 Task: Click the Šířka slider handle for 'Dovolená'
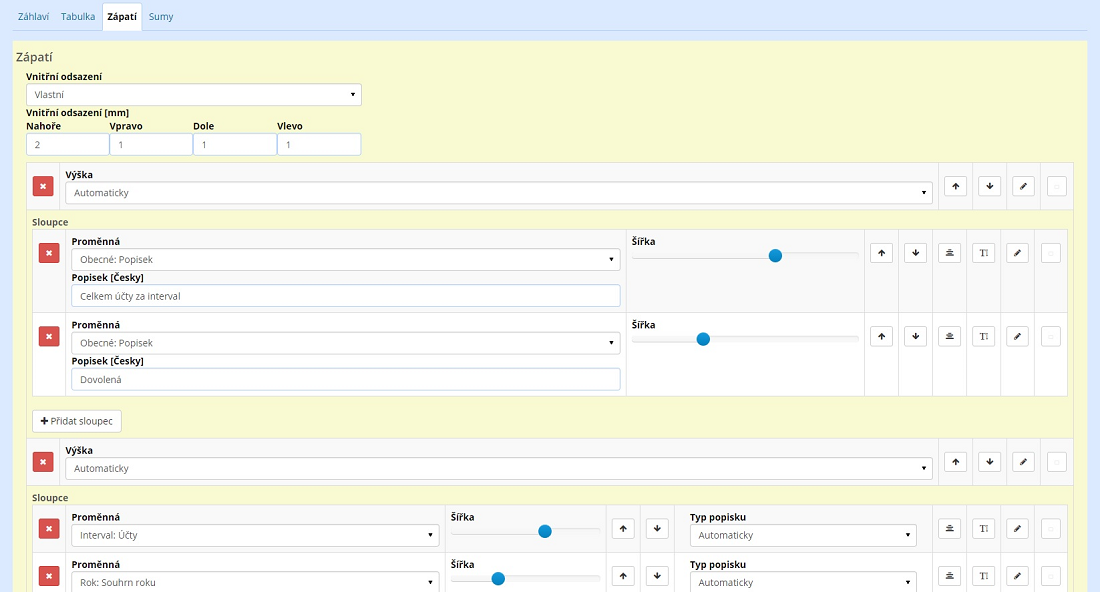click(x=703, y=339)
